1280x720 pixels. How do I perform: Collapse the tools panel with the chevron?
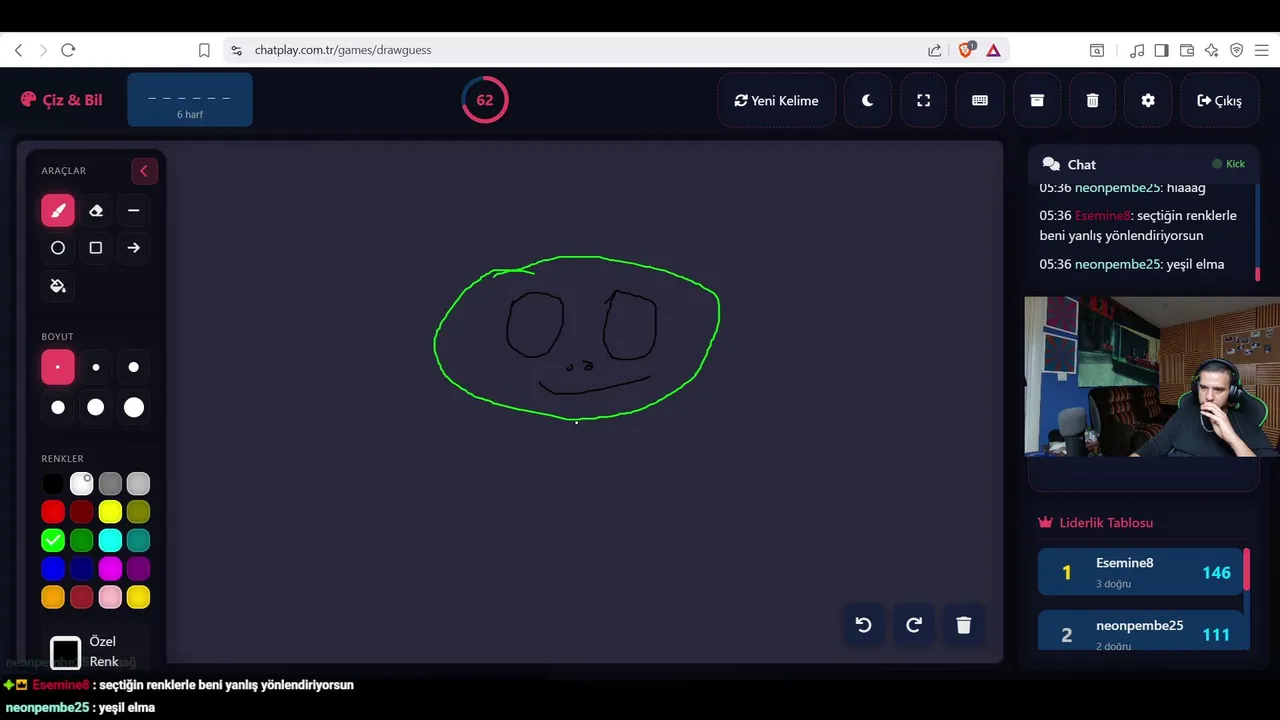(144, 171)
